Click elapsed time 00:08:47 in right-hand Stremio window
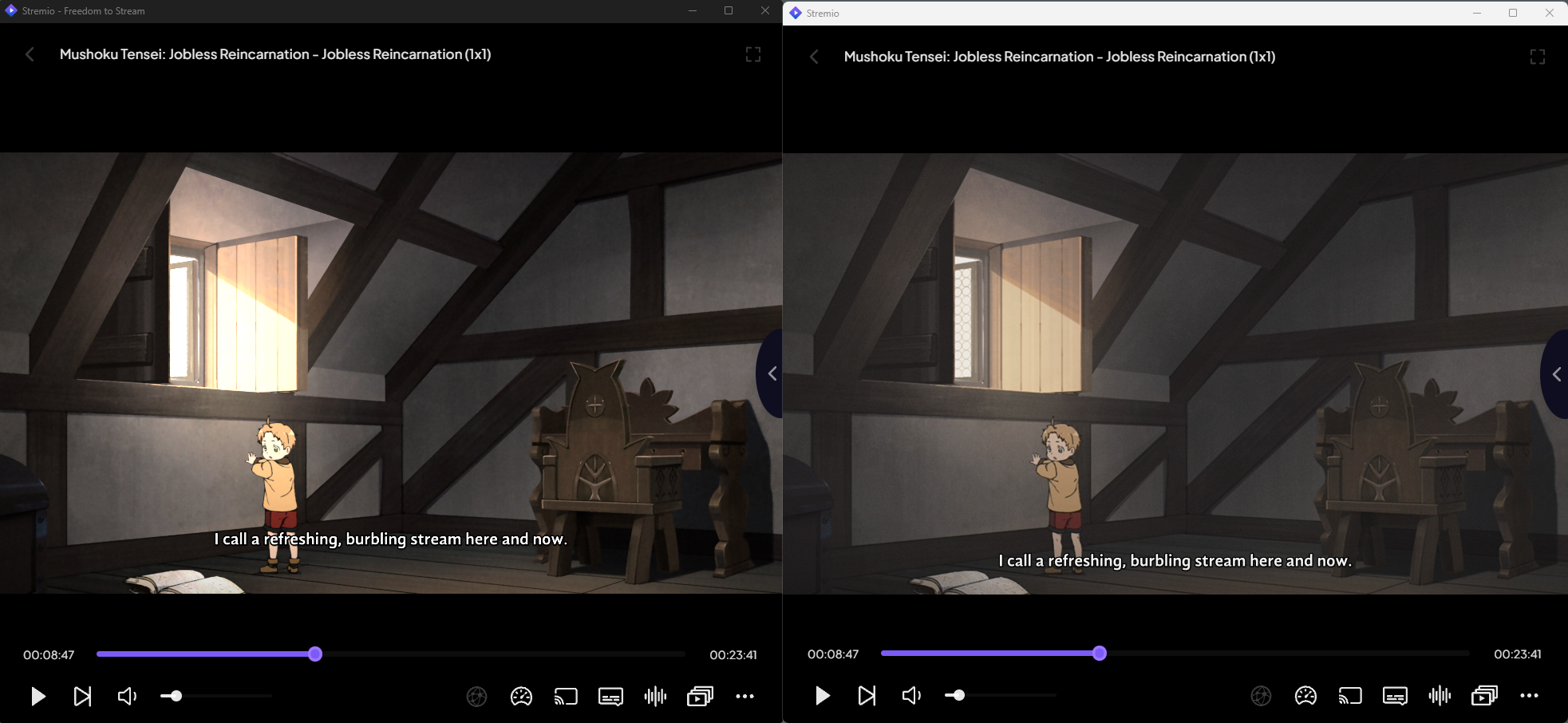 [833, 654]
